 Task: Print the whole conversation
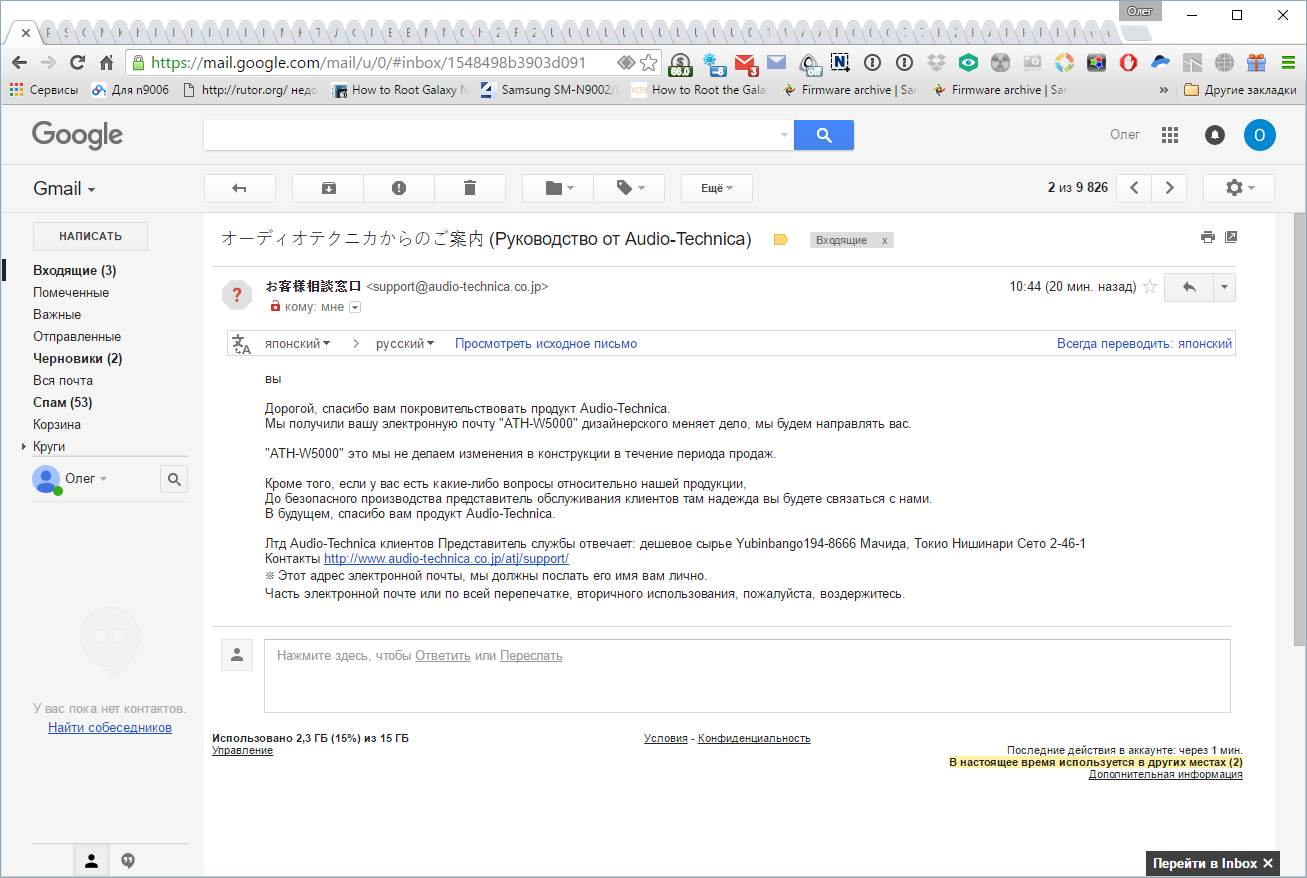1208,237
